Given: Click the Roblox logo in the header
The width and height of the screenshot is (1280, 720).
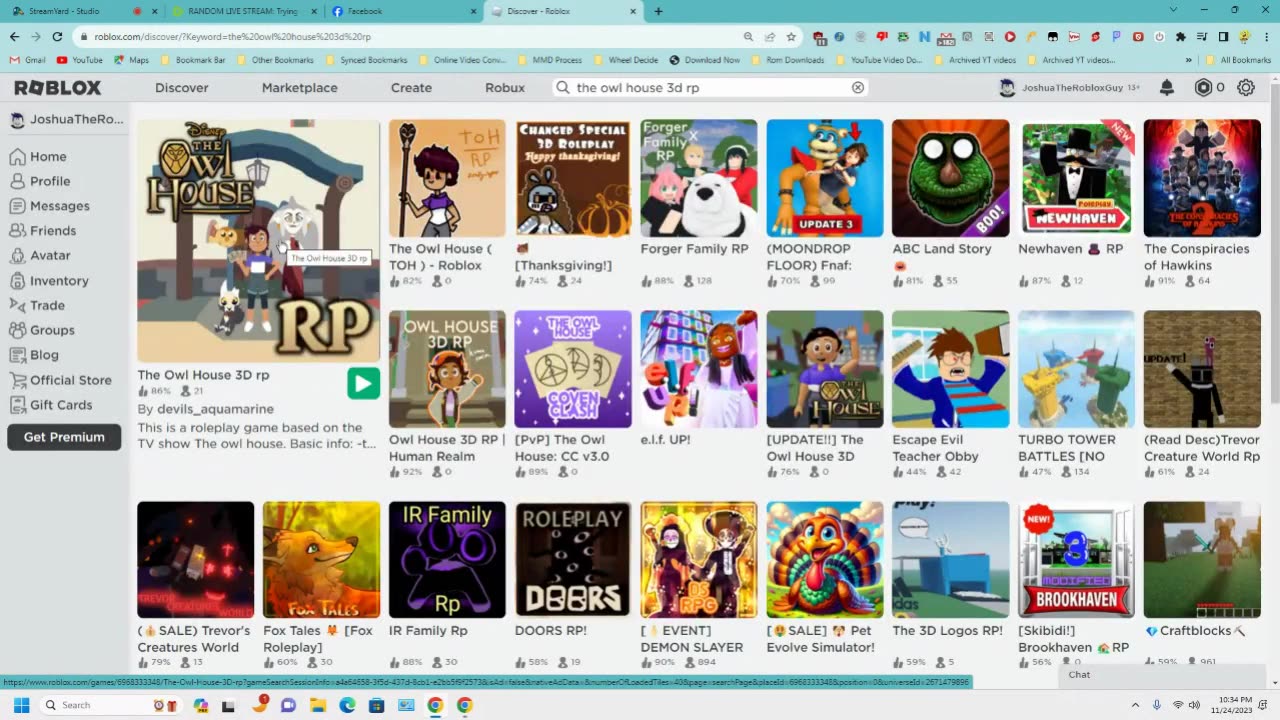Looking at the screenshot, I should 58,88.
